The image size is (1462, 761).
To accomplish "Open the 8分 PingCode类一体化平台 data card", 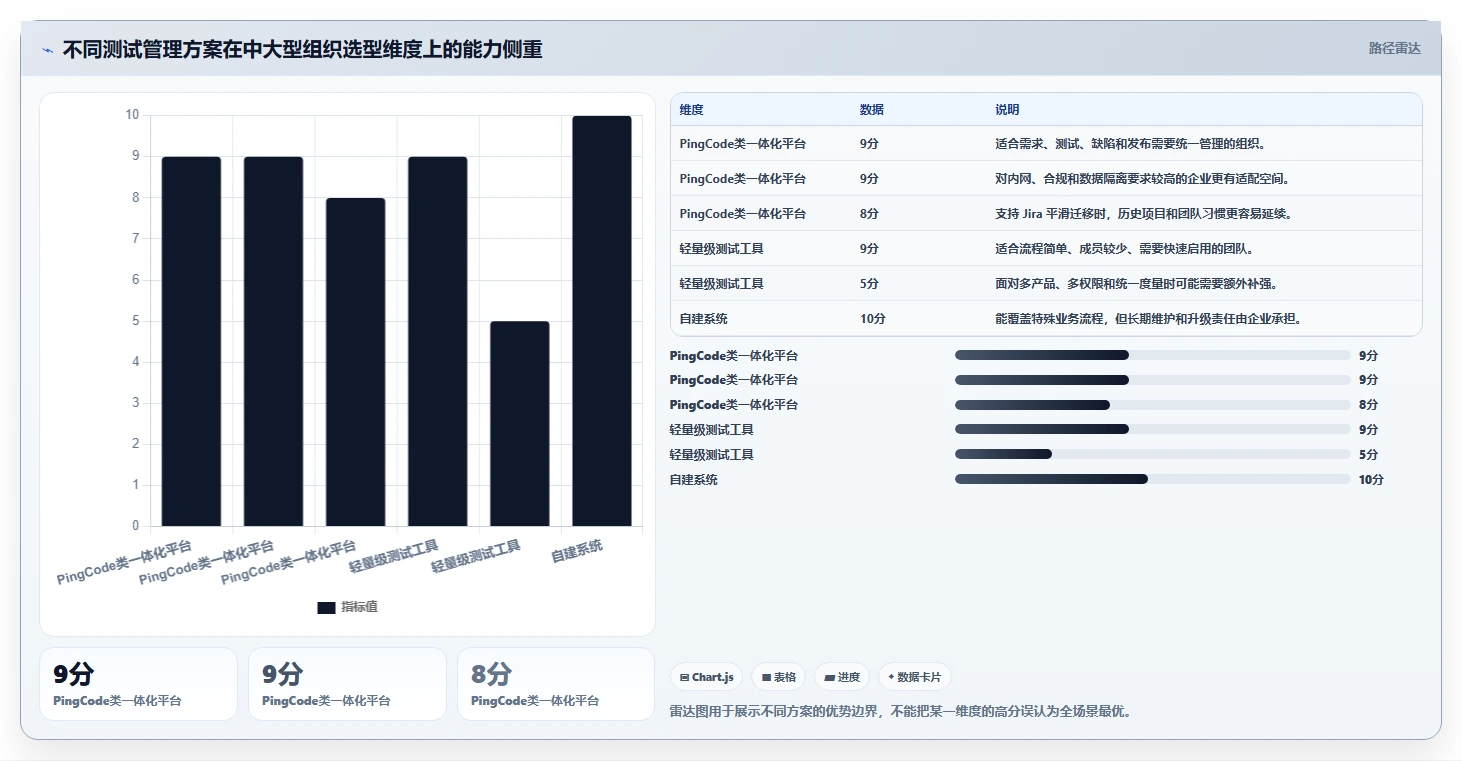I will (555, 684).
